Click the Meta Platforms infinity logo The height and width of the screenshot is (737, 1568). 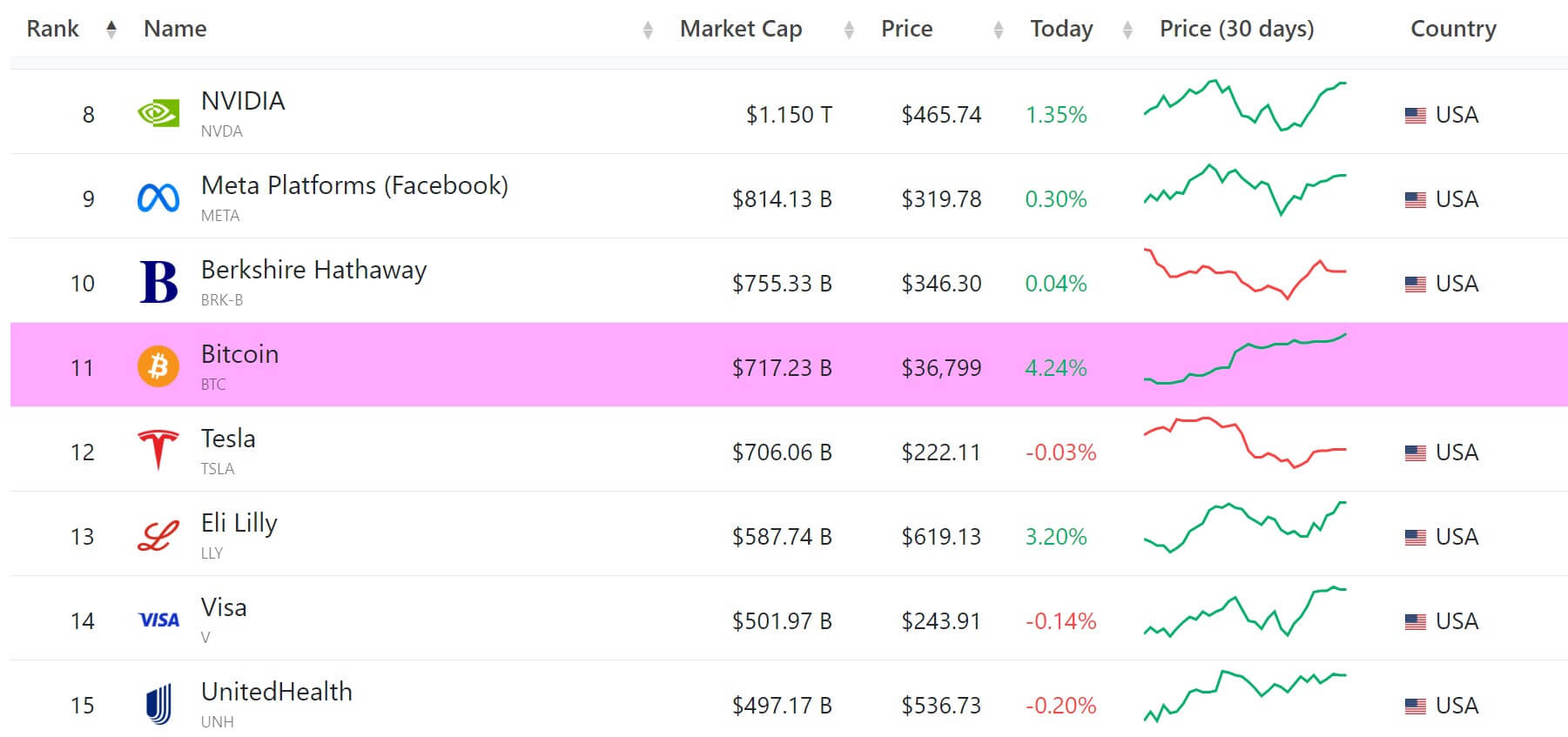coord(158,196)
